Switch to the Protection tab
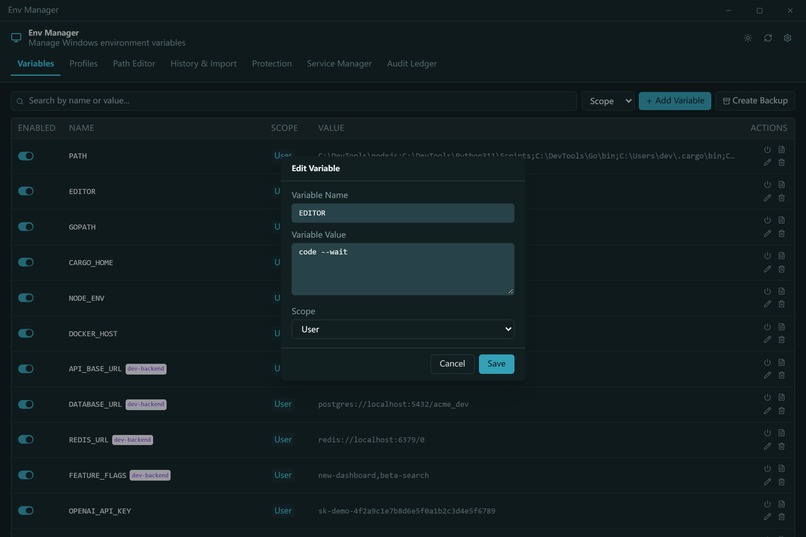The image size is (806, 537). (271, 64)
